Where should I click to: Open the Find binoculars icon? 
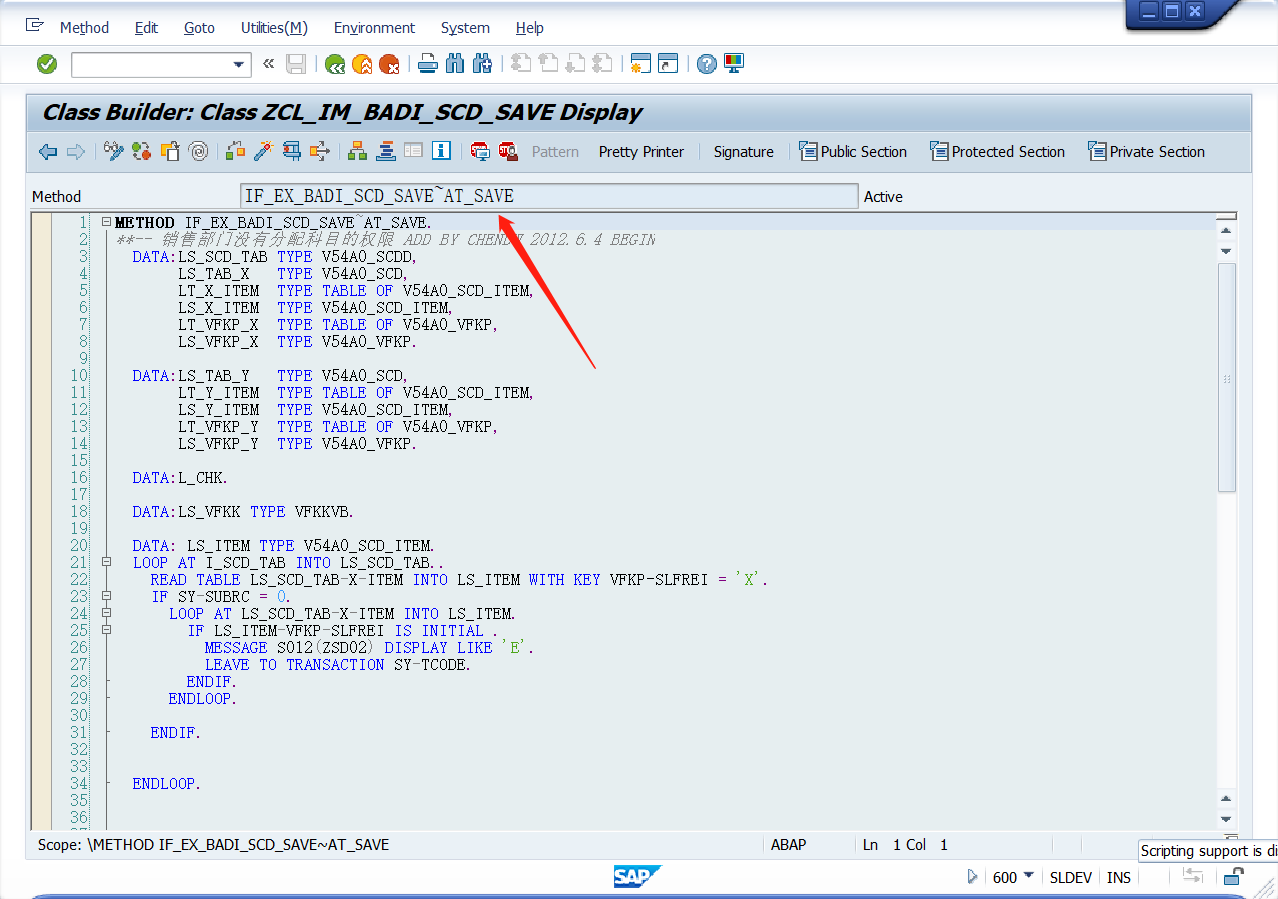click(x=455, y=63)
